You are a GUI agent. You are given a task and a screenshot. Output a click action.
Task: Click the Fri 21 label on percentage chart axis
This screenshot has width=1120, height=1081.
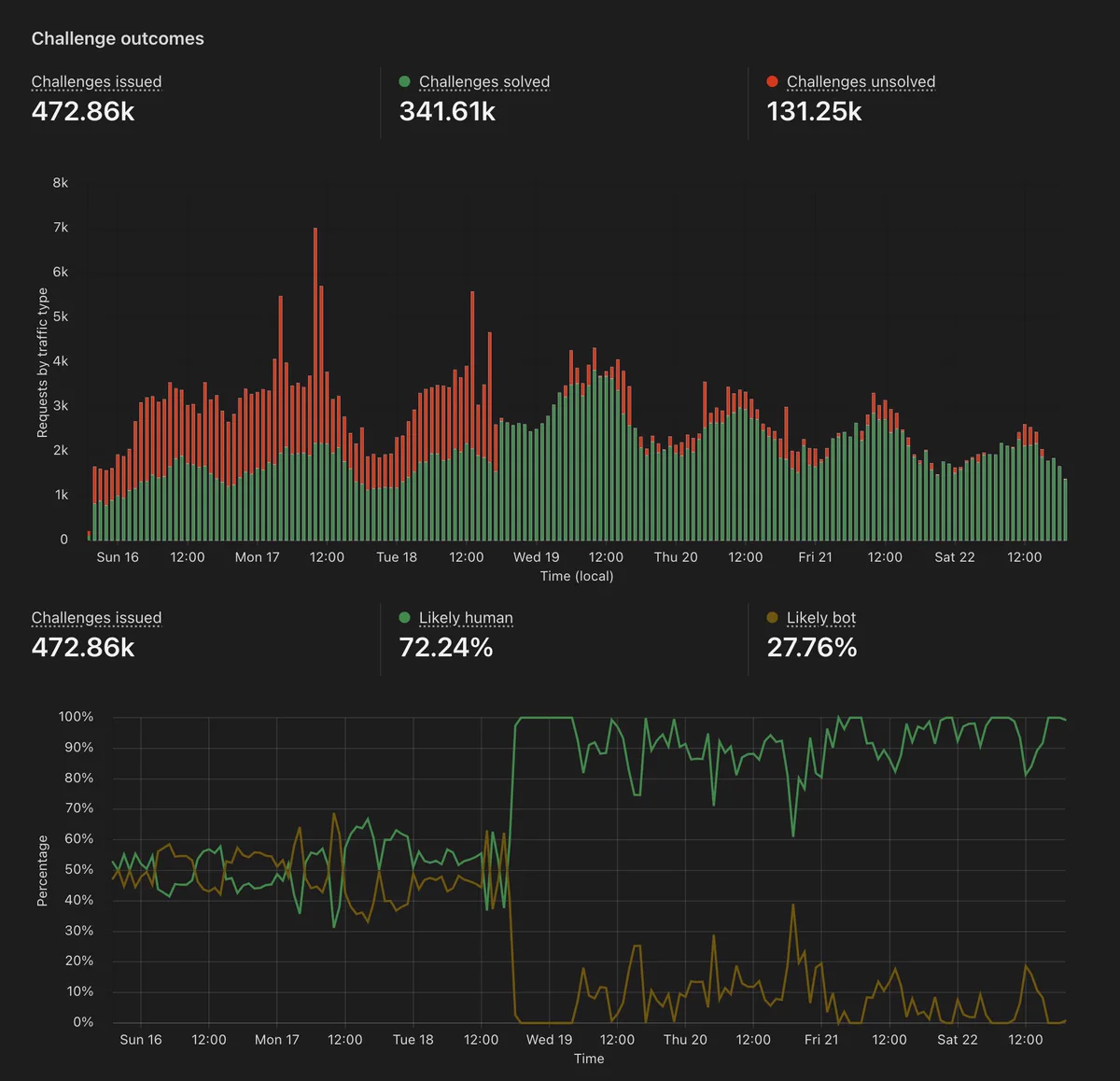pyautogui.click(x=821, y=1039)
